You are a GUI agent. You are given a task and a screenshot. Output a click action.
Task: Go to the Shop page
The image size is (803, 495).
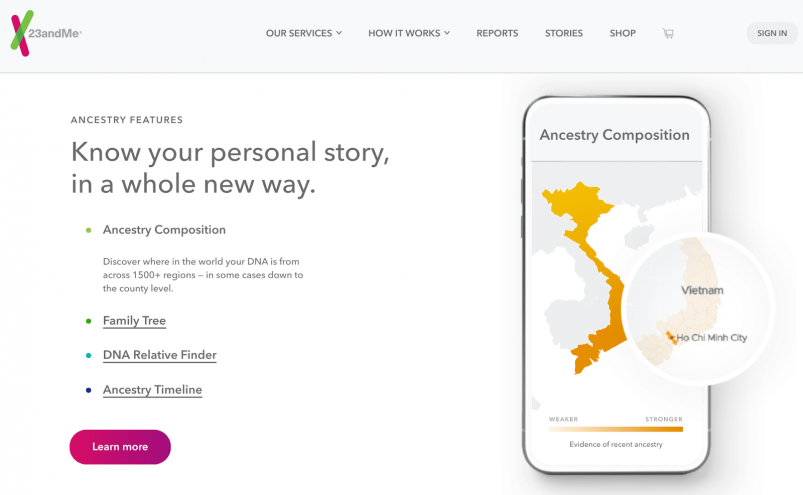coord(623,33)
